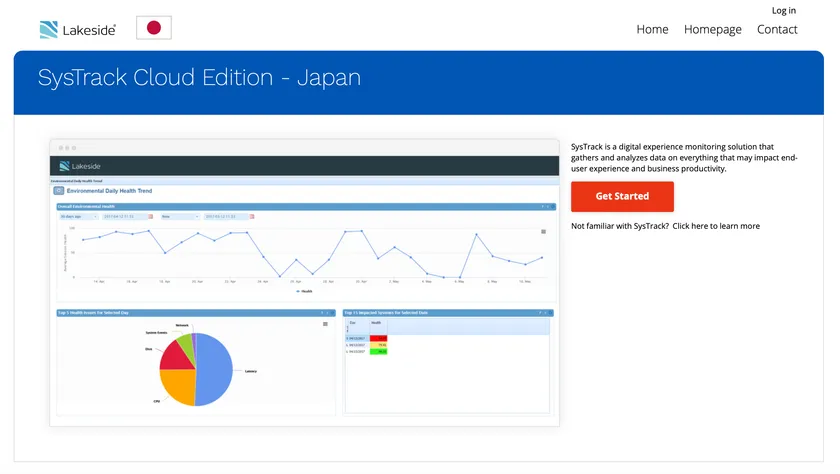The height and width of the screenshot is (474, 840).
Task: Click the line chart hamburger menu icon
Action: coord(544,231)
